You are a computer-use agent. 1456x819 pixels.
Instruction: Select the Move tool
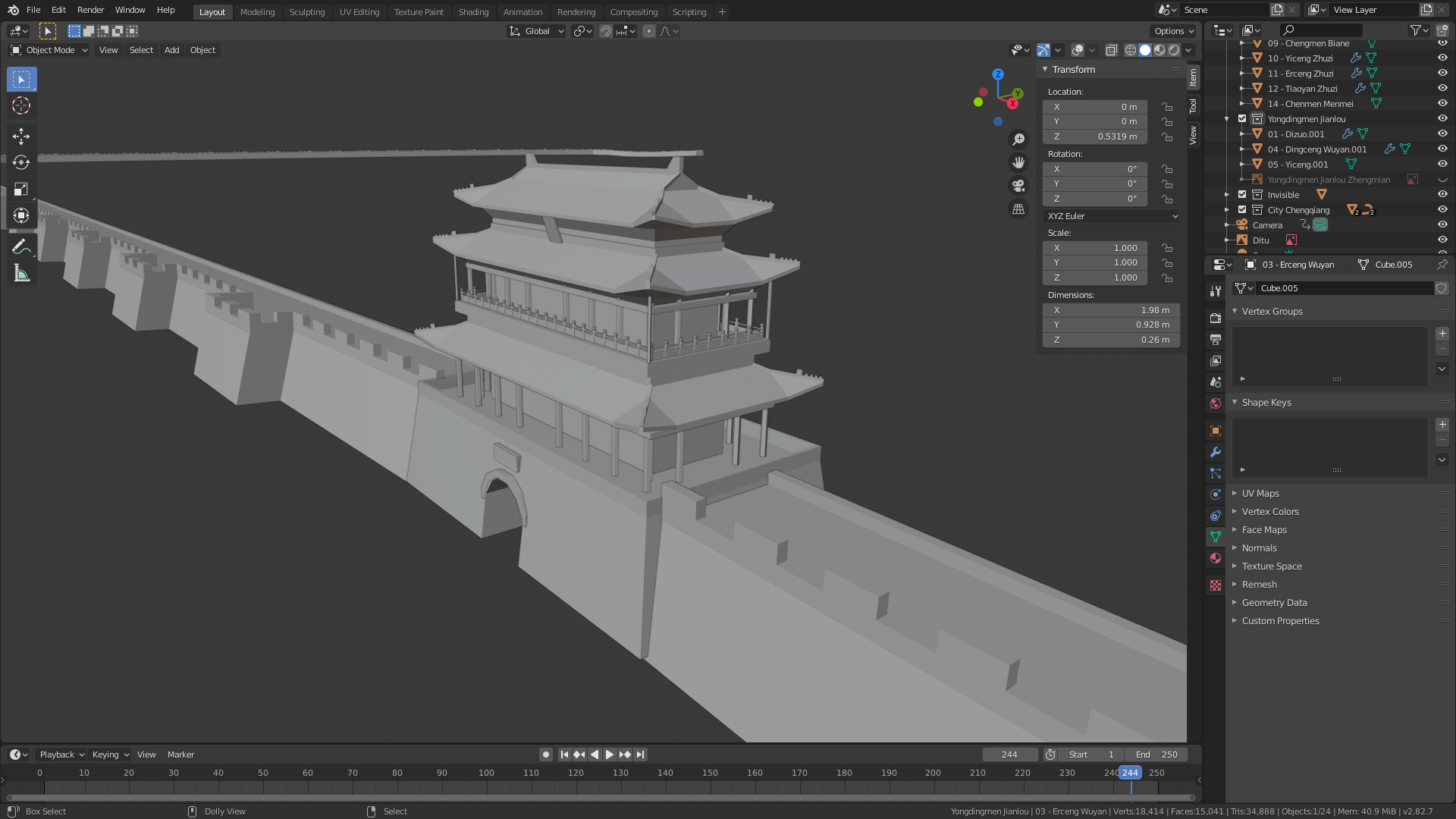[21, 136]
